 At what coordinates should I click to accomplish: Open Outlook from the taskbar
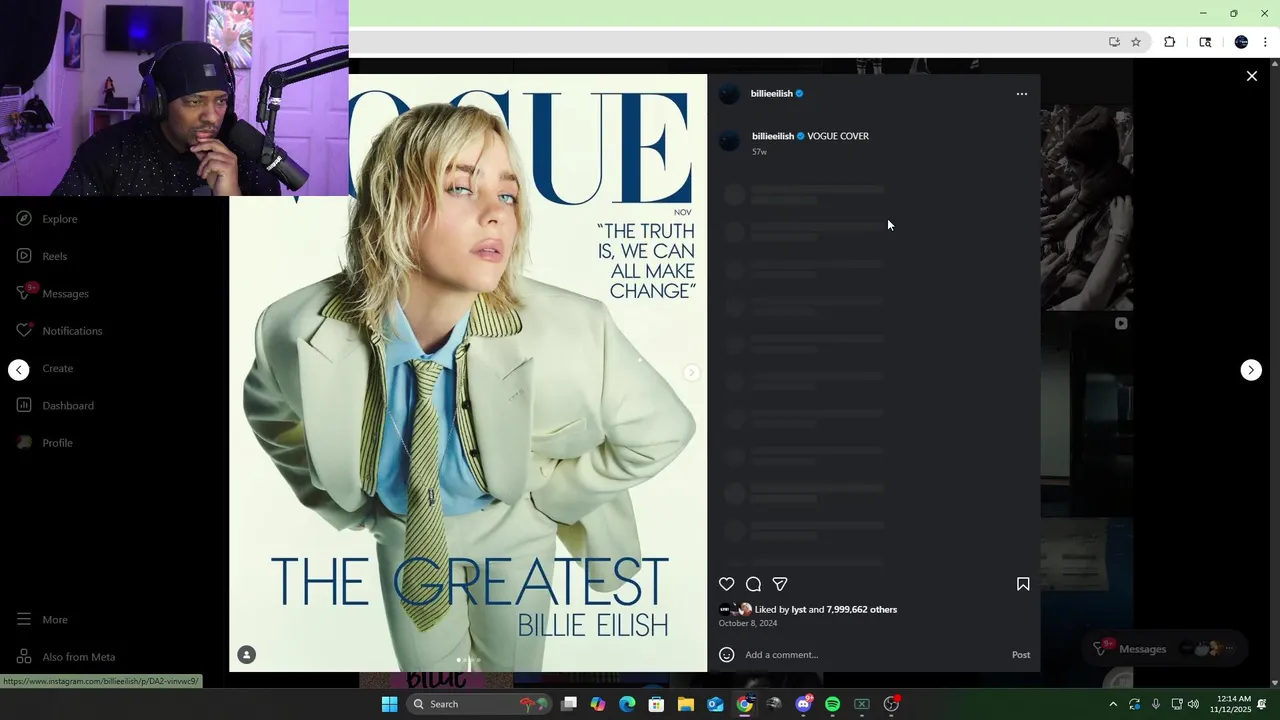pyautogui.click(x=715, y=704)
